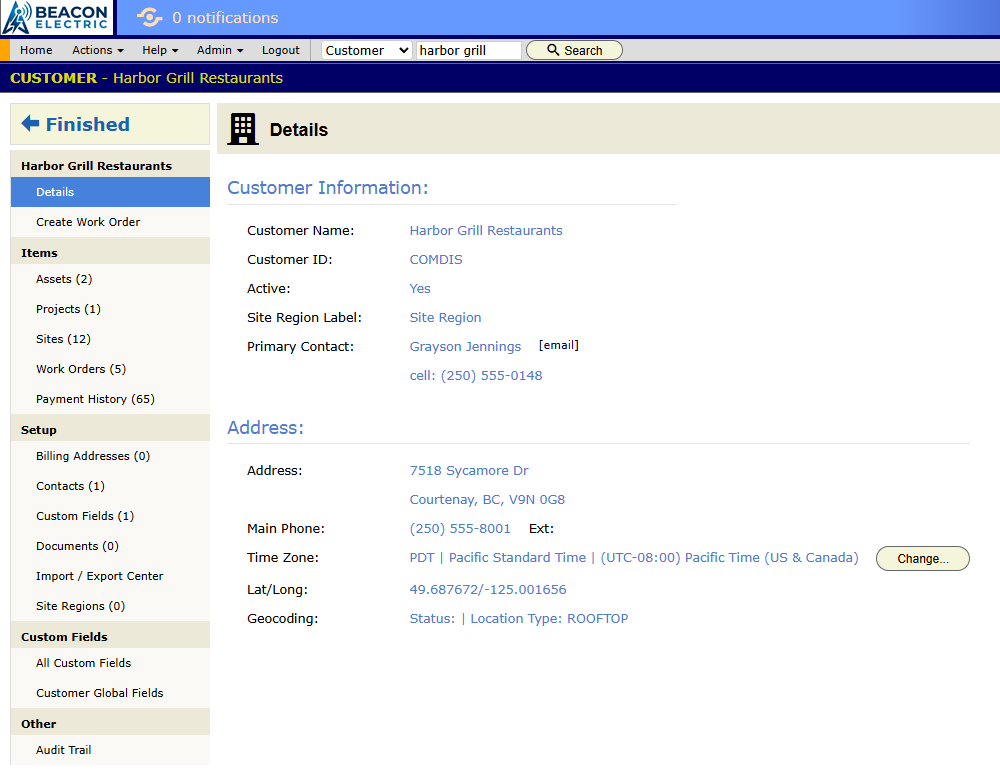1000x770 pixels.
Task: Click the 0 notifications text
Action: (x=225, y=18)
